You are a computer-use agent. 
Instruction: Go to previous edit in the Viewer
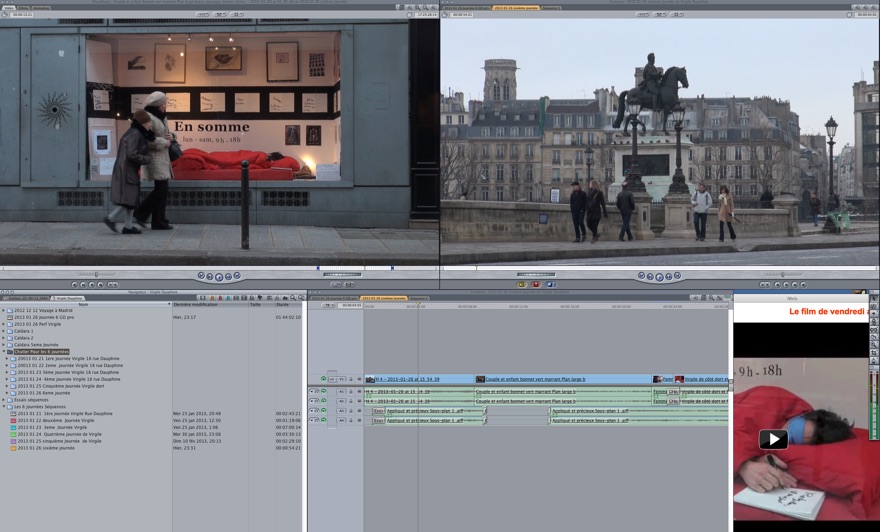(x=201, y=275)
